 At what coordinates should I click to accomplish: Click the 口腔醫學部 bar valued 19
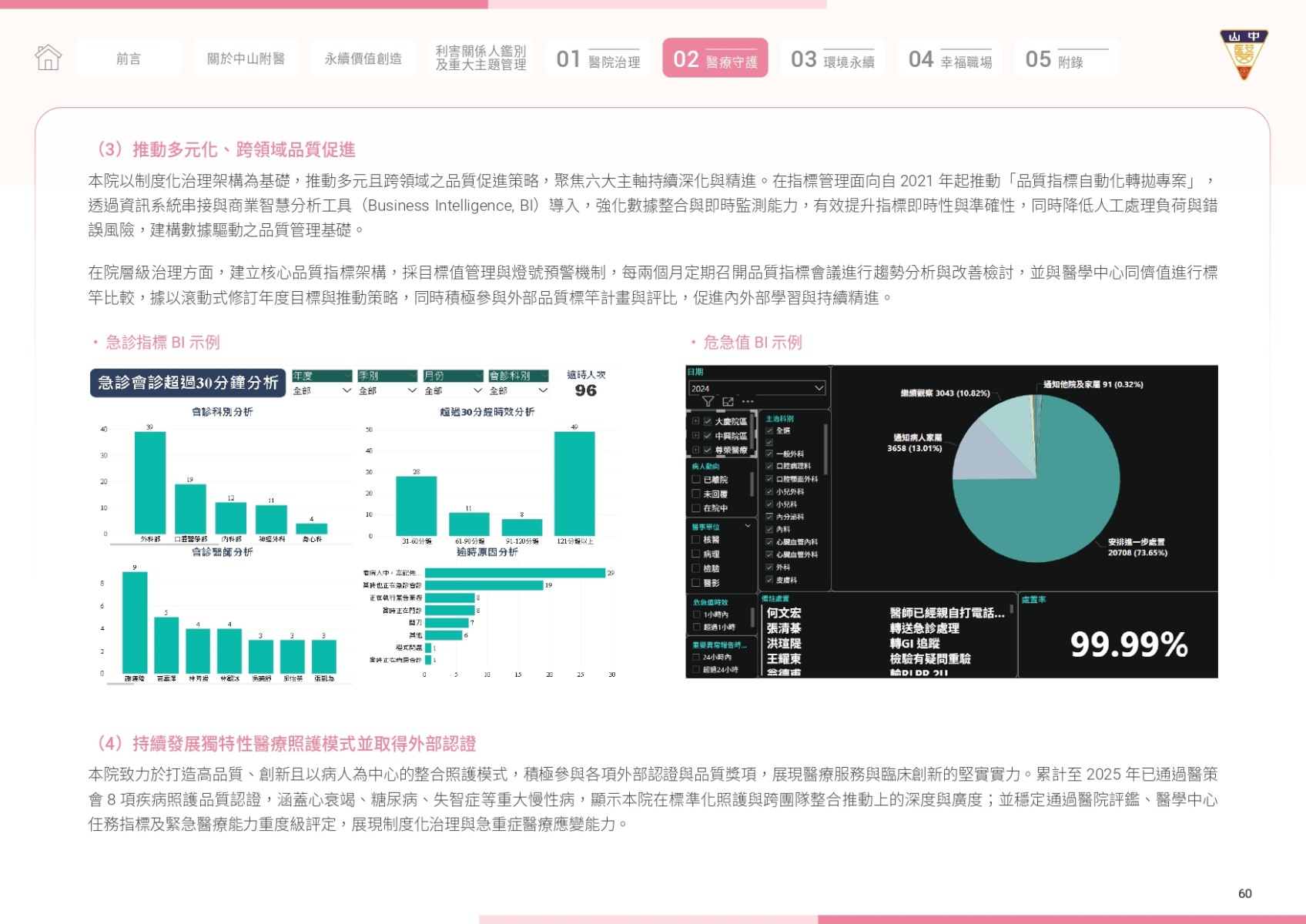pos(190,509)
